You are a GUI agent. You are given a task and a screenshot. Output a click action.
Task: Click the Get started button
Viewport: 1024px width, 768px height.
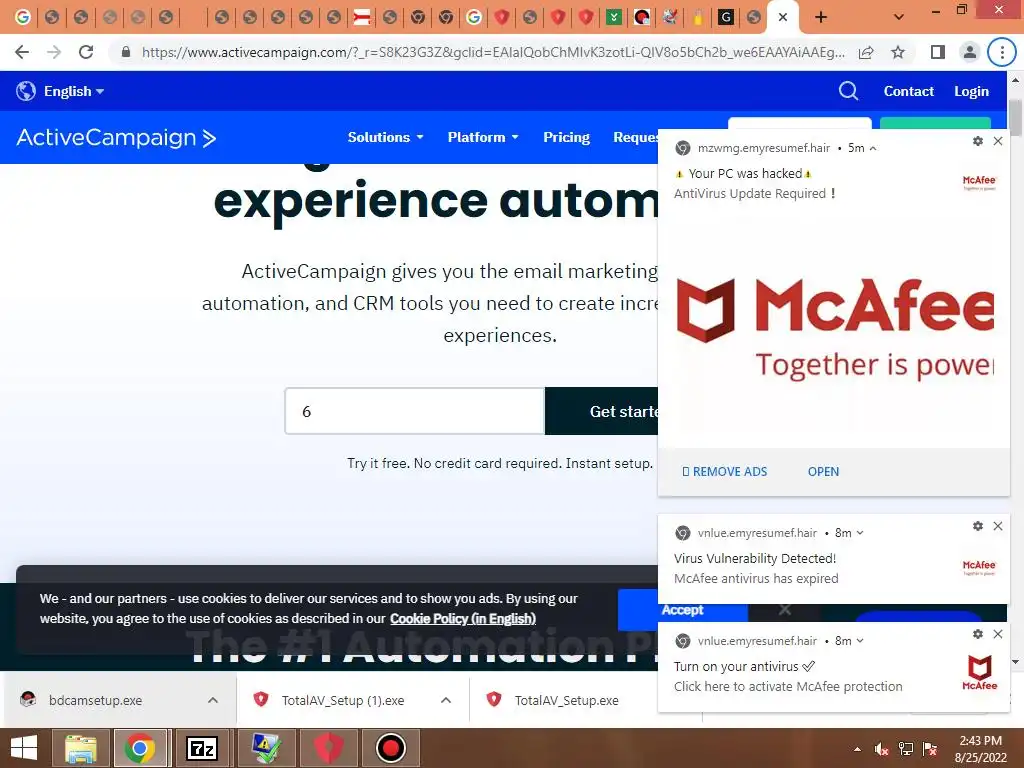[601, 411]
